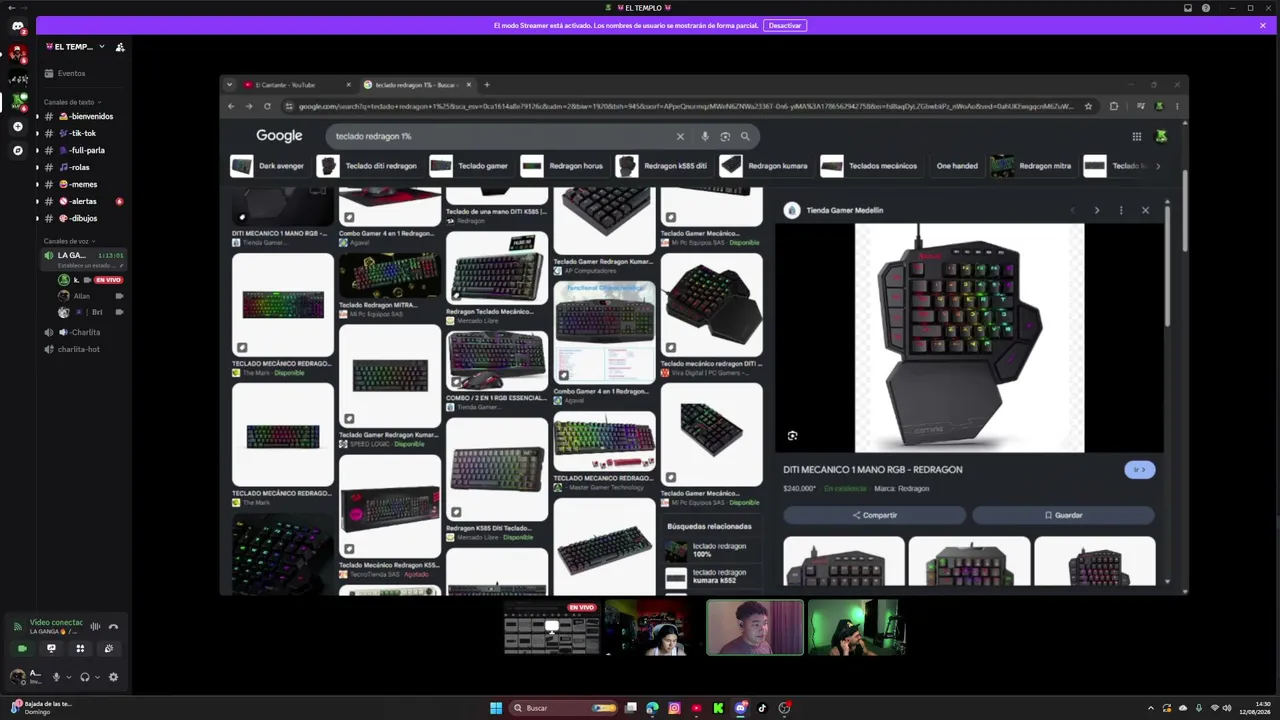The image size is (1280, 720).
Task: Invite people to EL TEMPLO server
Action: [x=120, y=47]
